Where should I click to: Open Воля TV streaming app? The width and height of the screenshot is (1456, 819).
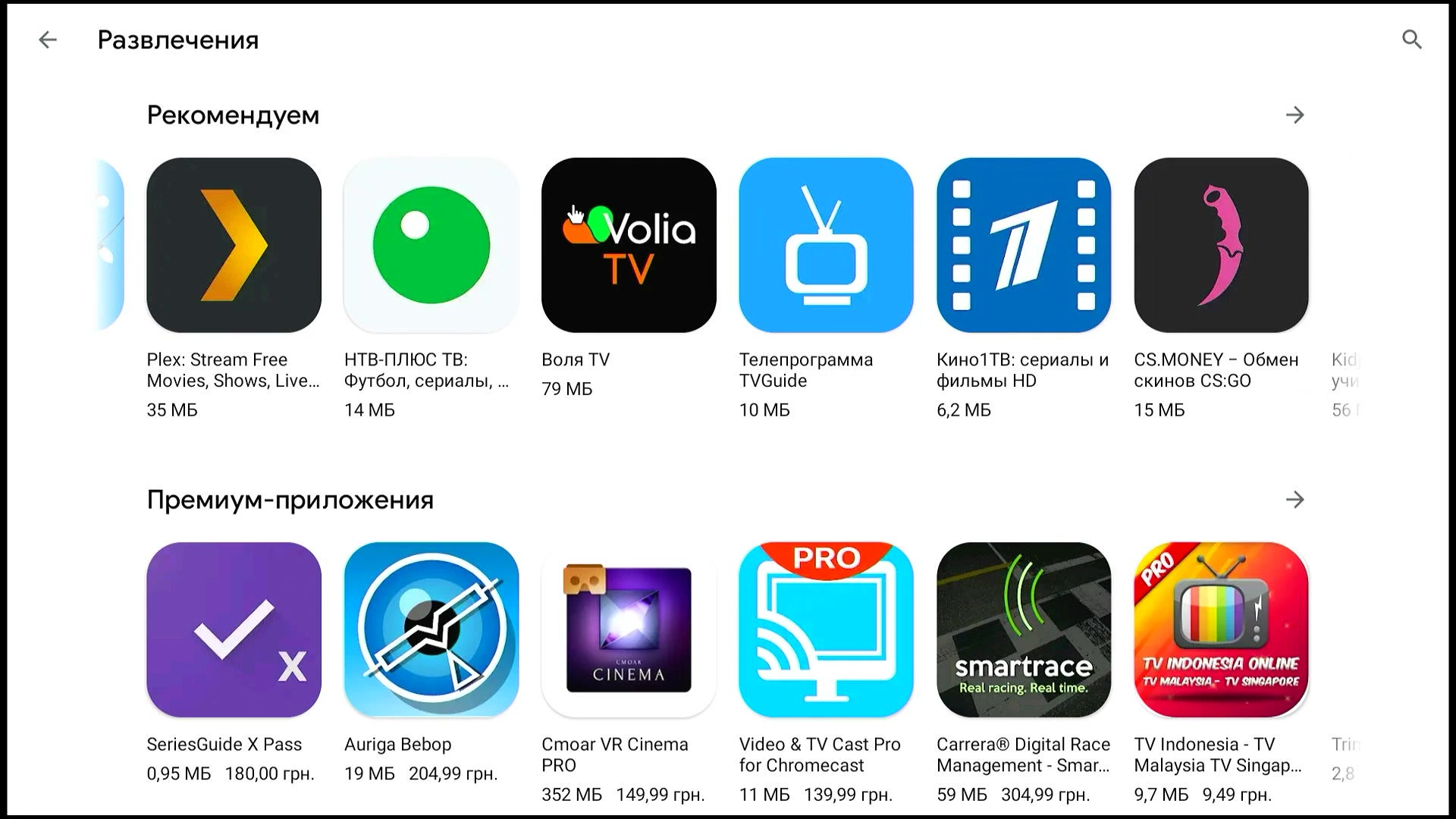coord(628,245)
